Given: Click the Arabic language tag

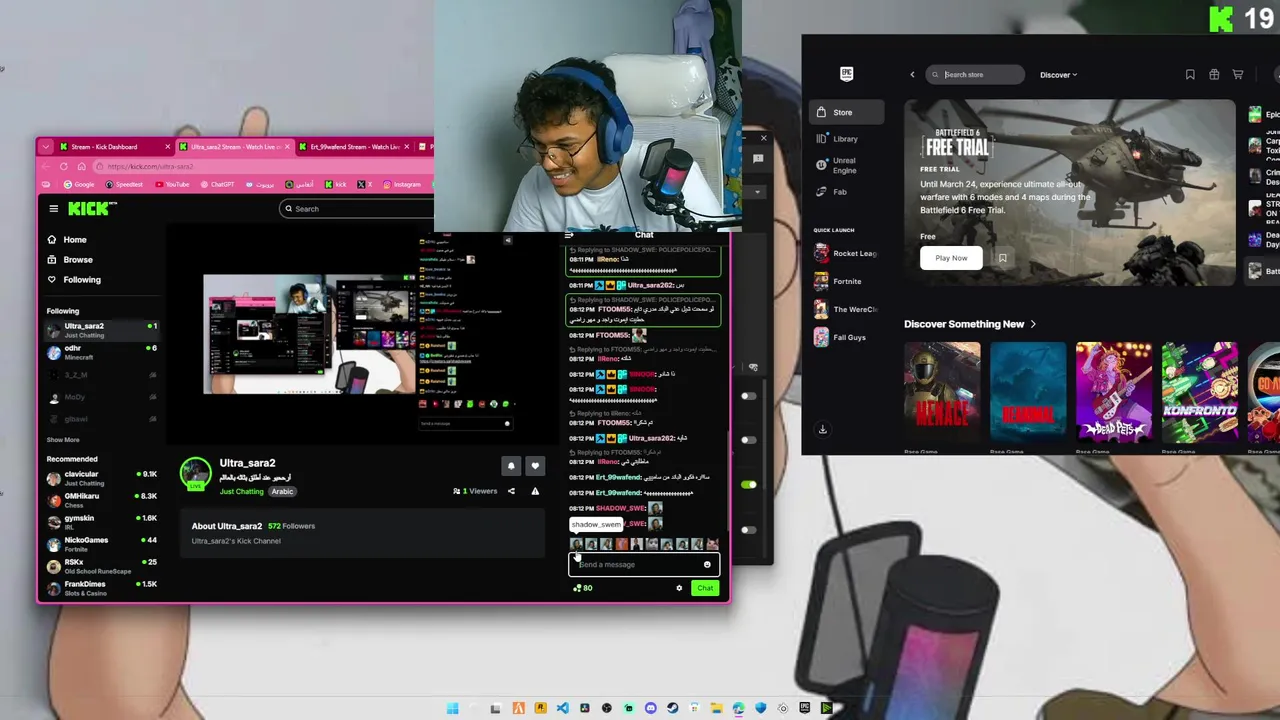Looking at the screenshot, I should (x=282, y=492).
